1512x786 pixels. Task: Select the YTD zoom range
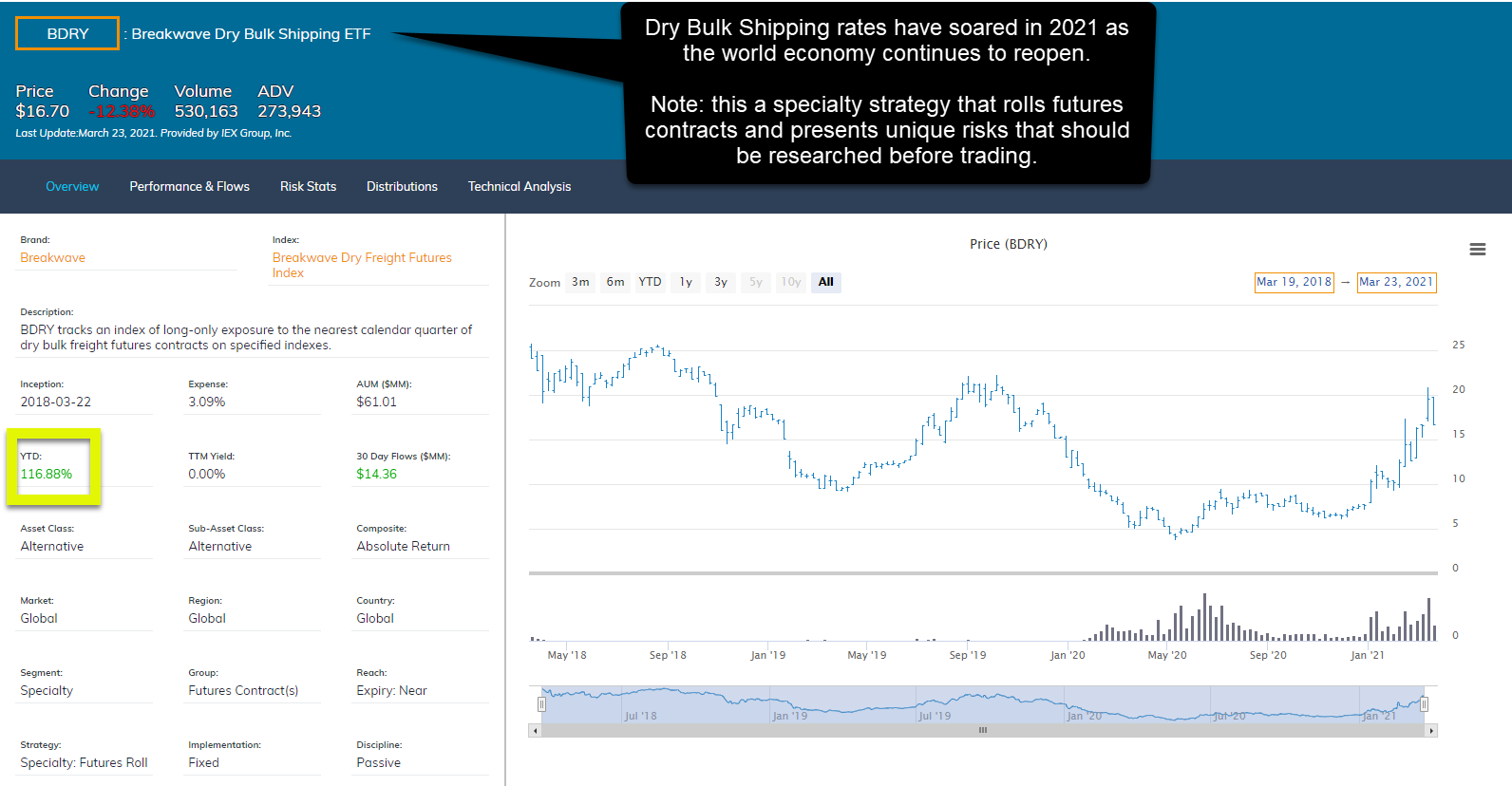650,282
